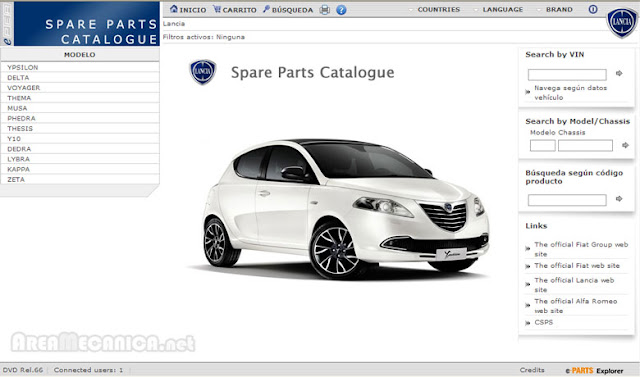Viewport: 640px width, 377px height.
Task: Focus the Modelo input field
Action: (x=542, y=146)
